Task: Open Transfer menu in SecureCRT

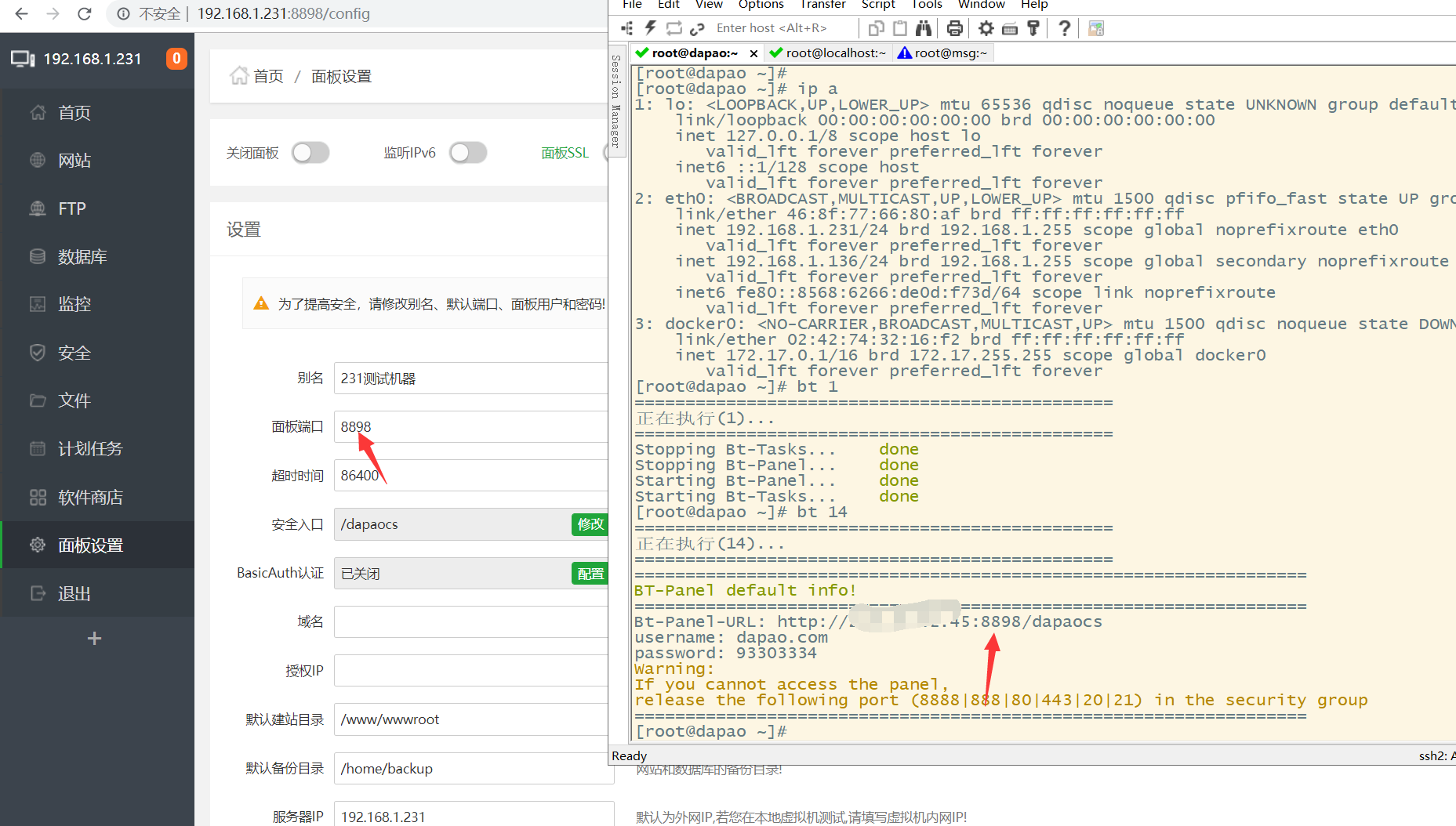Action: pos(822,5)
